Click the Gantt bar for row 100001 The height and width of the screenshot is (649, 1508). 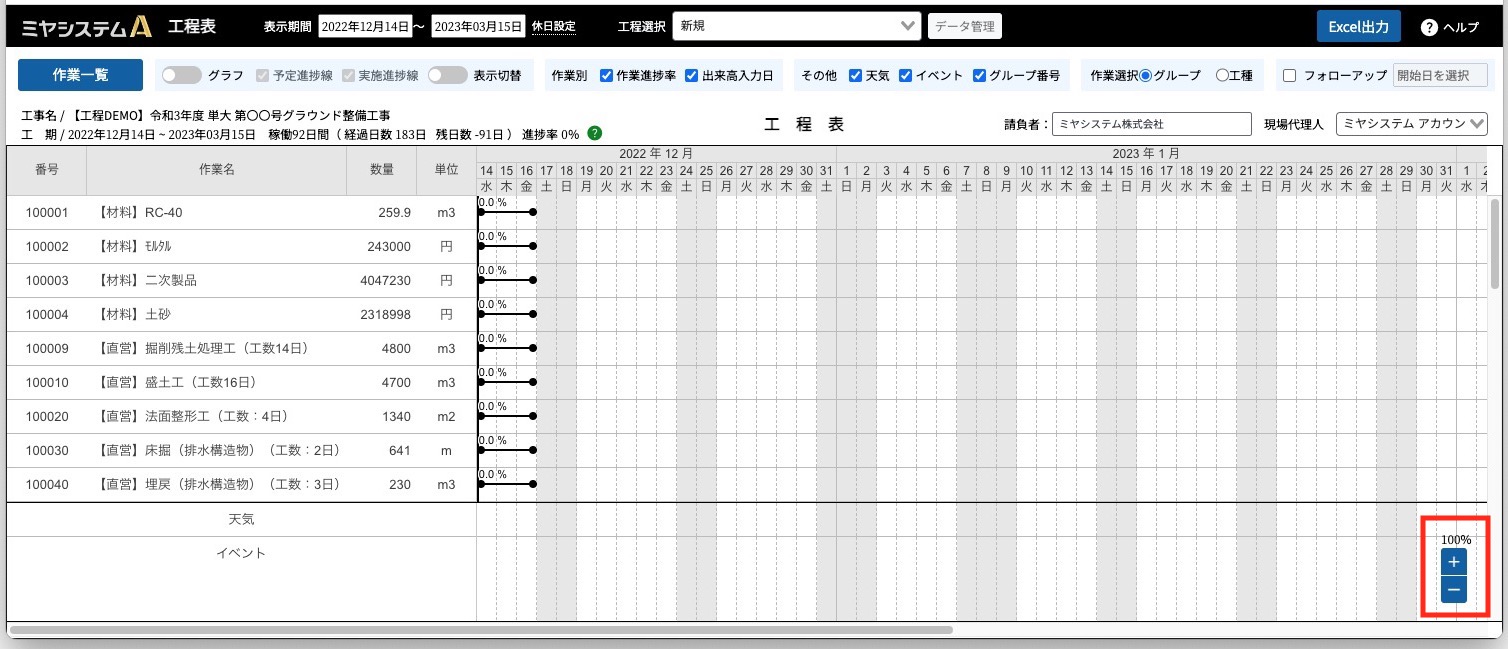506,212
